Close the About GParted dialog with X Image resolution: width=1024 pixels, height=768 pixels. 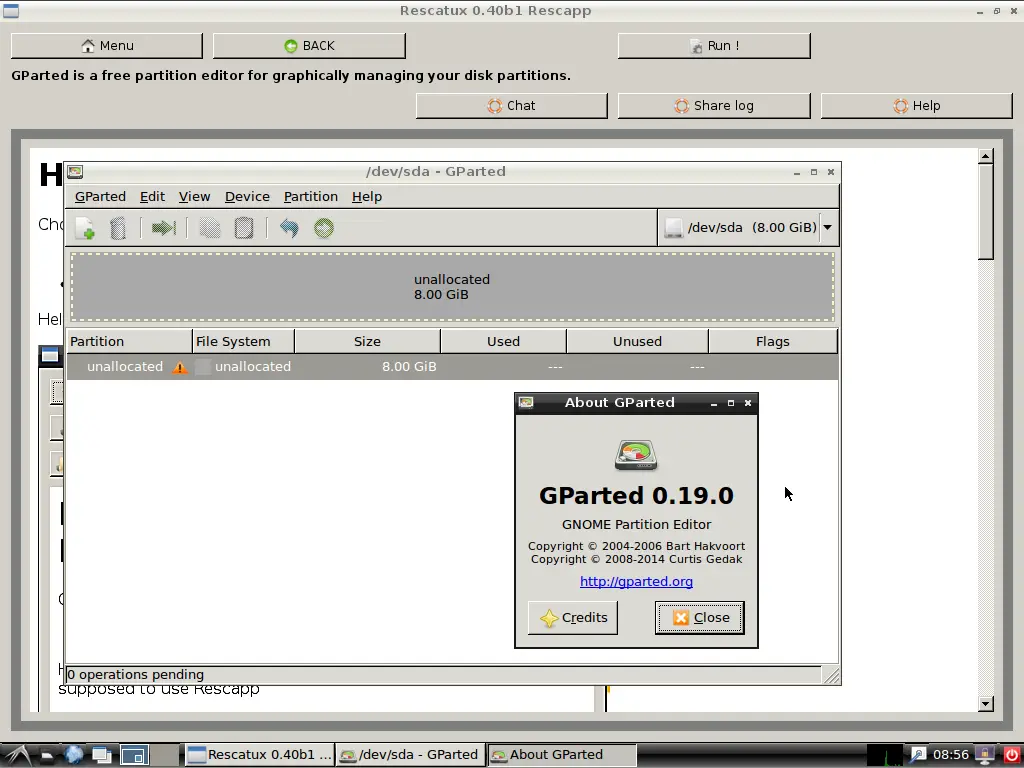tap(748, 403)
